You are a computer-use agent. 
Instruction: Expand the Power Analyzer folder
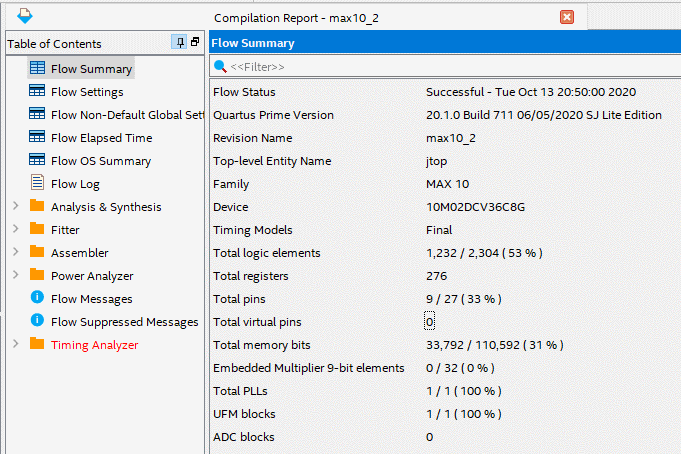[15, 276]
